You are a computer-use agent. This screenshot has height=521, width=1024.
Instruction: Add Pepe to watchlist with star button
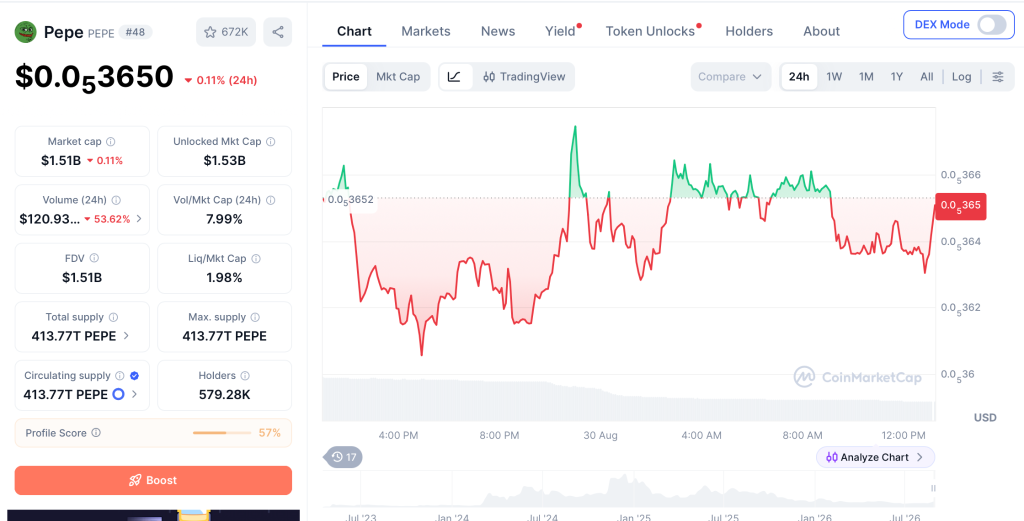[226, 32]
